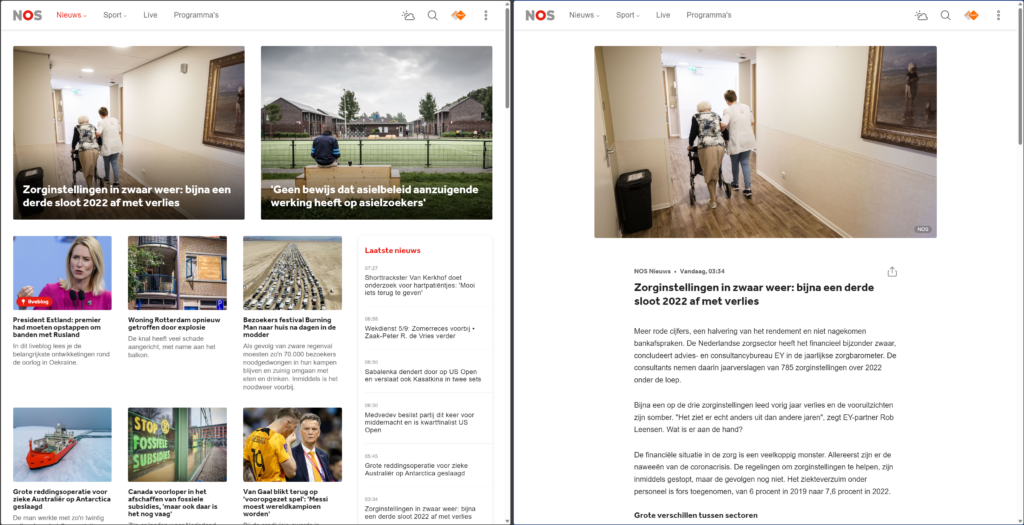Open search magnifier in left window

point(432,15)
